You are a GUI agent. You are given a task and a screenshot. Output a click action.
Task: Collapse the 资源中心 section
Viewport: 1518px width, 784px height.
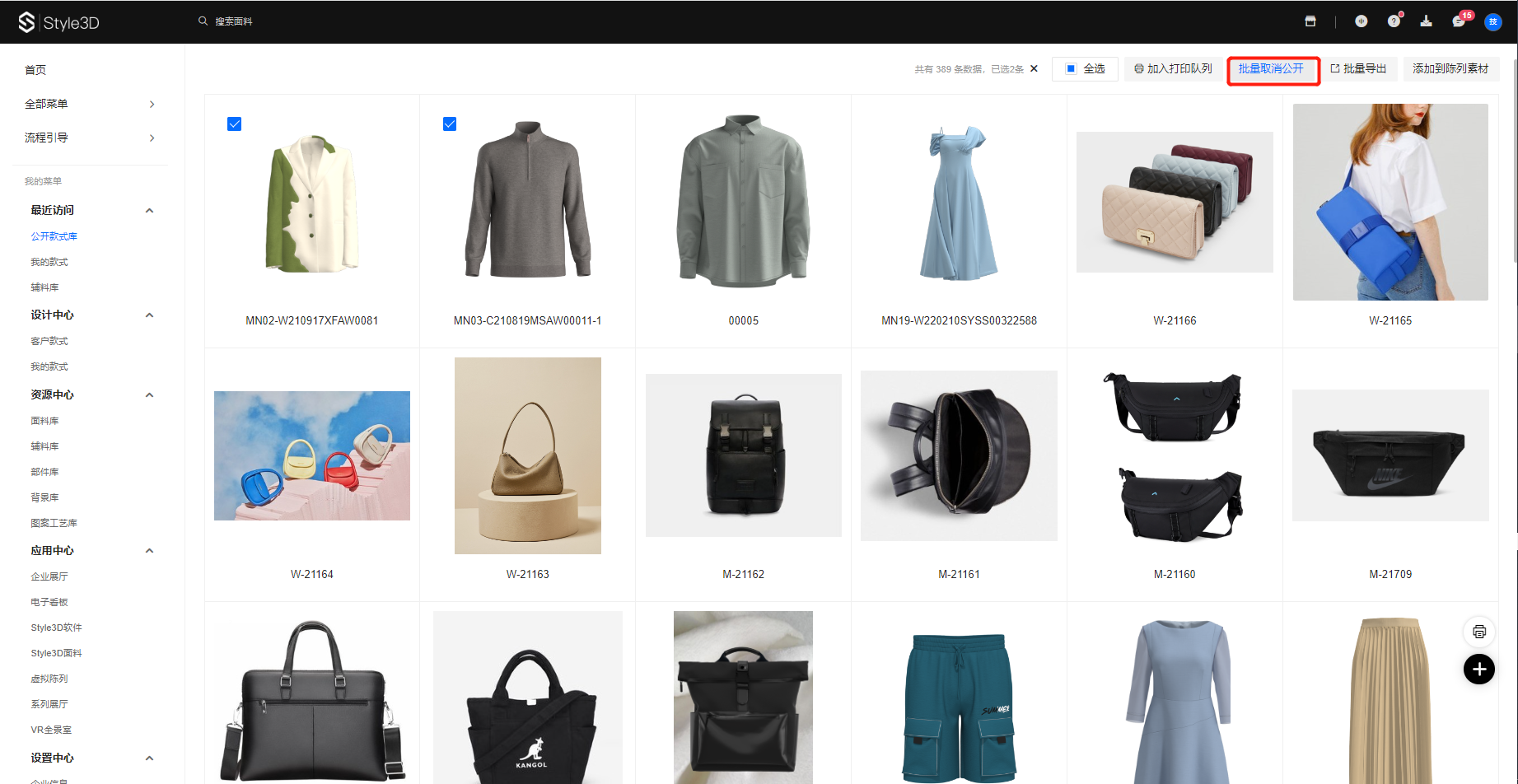click(x=149, y=395)
